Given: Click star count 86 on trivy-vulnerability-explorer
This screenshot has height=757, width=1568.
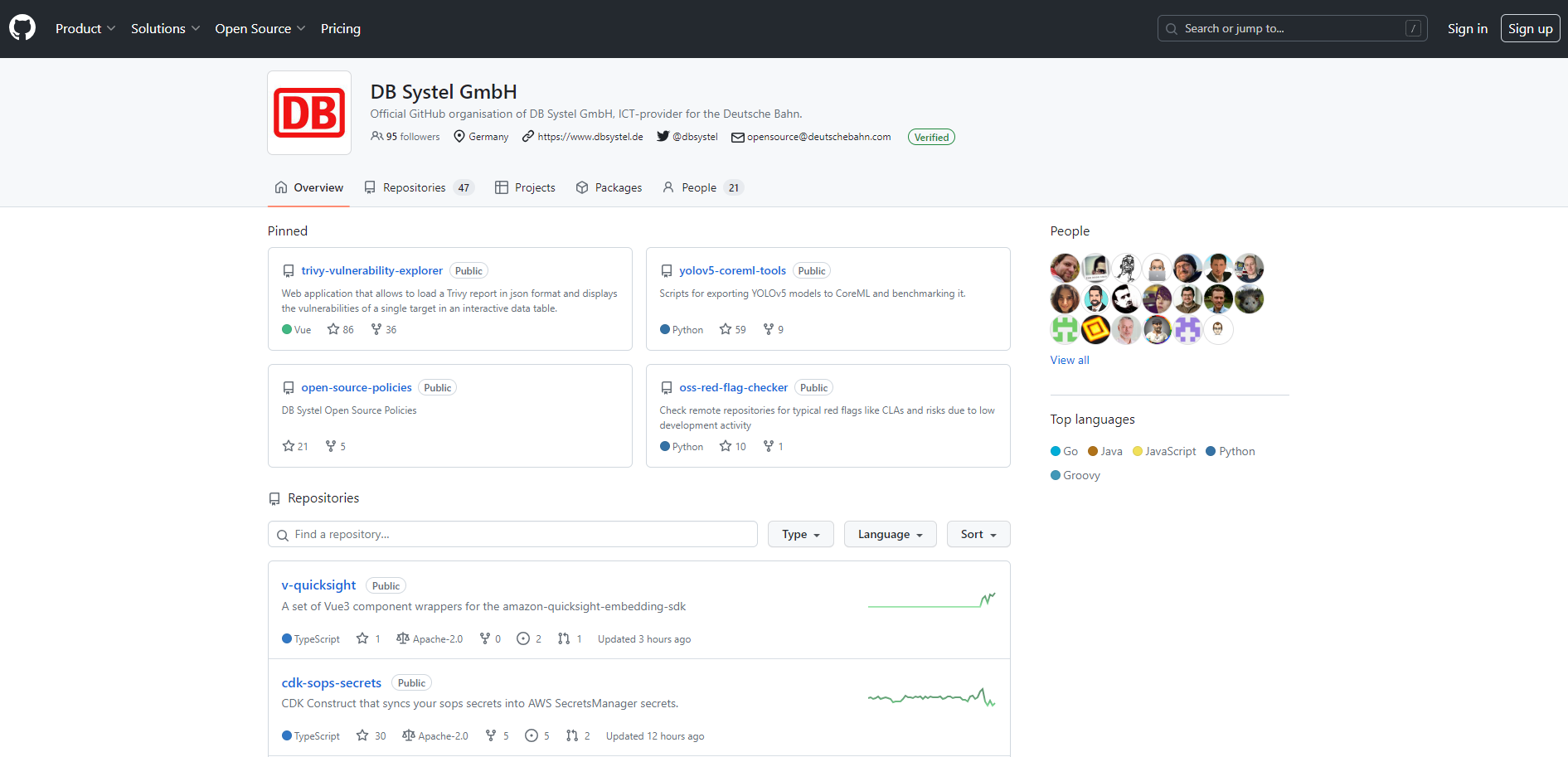Looking at the screenshot, I should click(341, 329).
